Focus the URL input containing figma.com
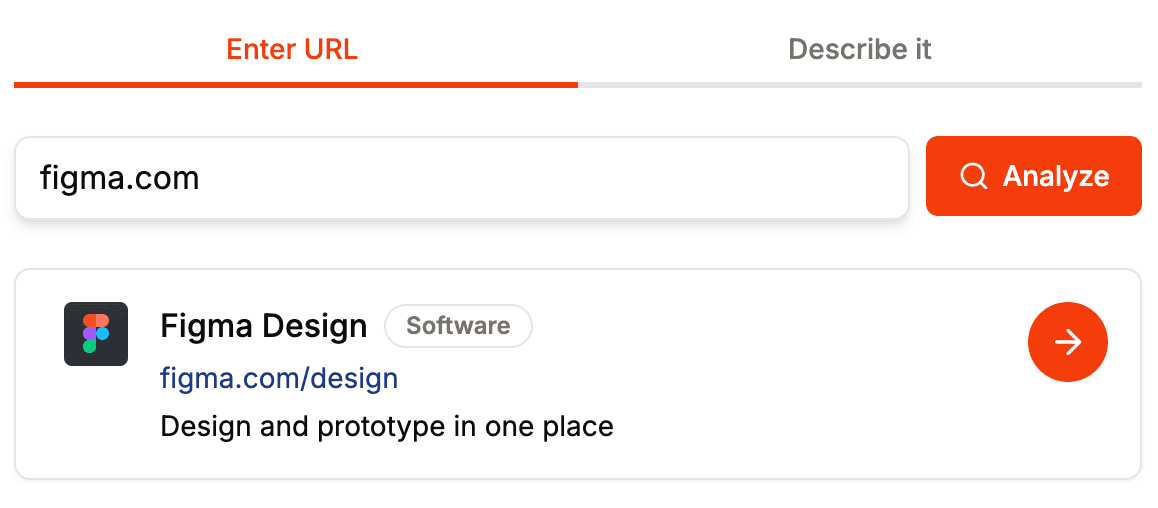Image resolution: width=1158 pixels, height=508 pixels. 460,178
